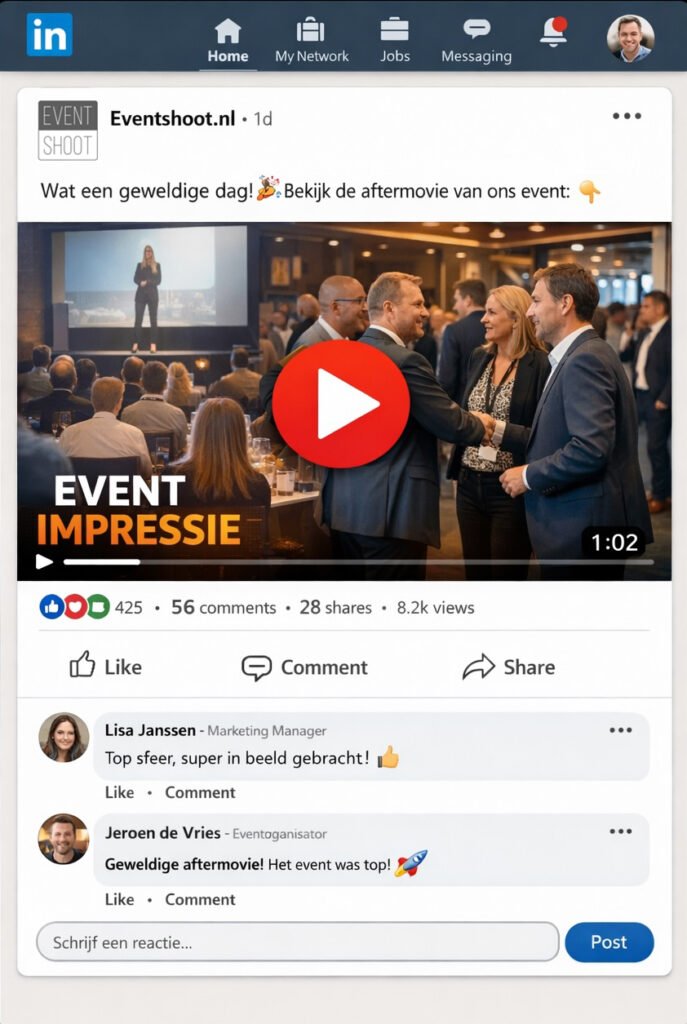Open the My Network tab
The image size is (687, 1024).
point(312,41)
